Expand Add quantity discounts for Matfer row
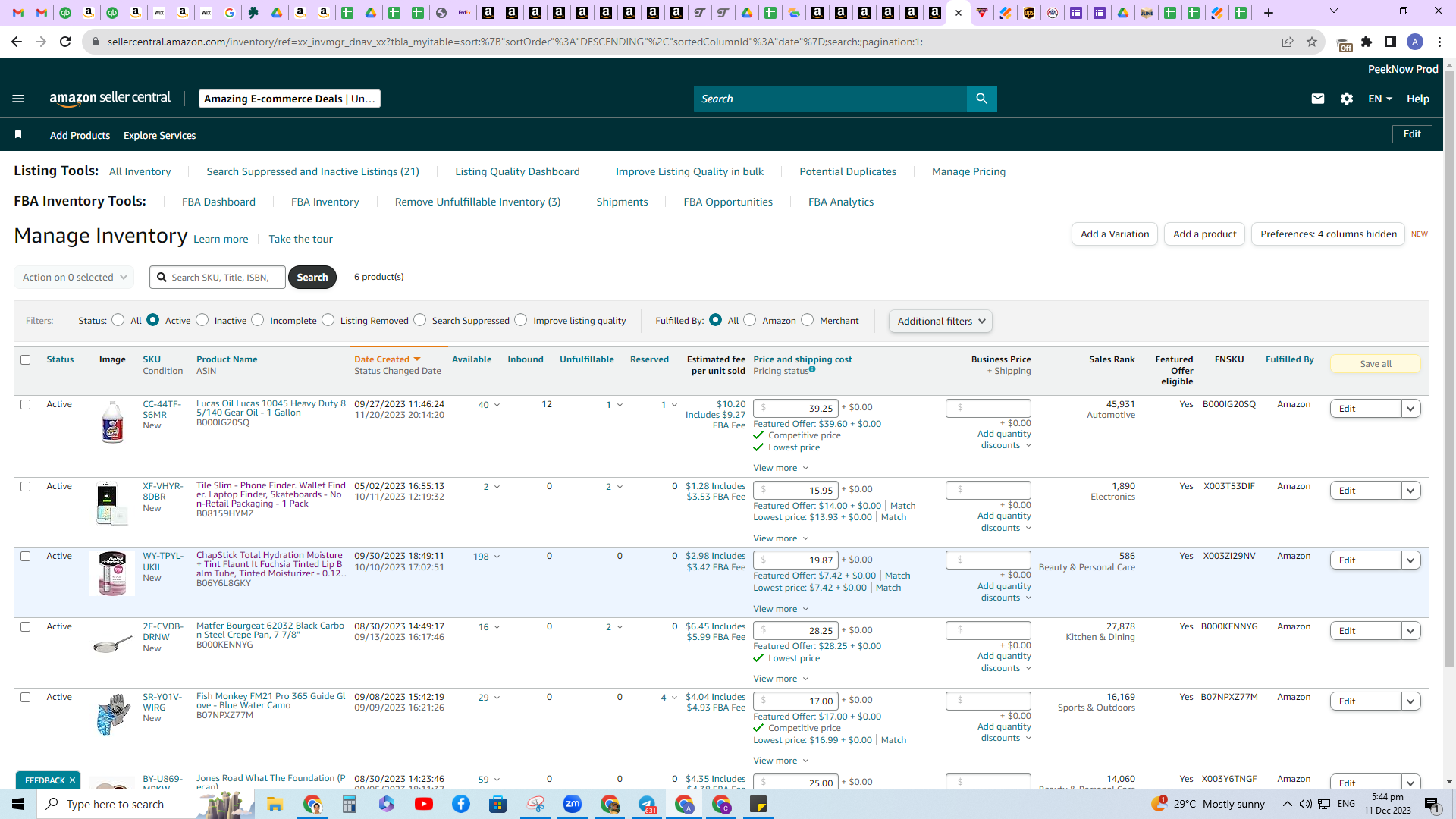Image resolution: width=1456 pixels, height=819 pixels. (1004, 662)
